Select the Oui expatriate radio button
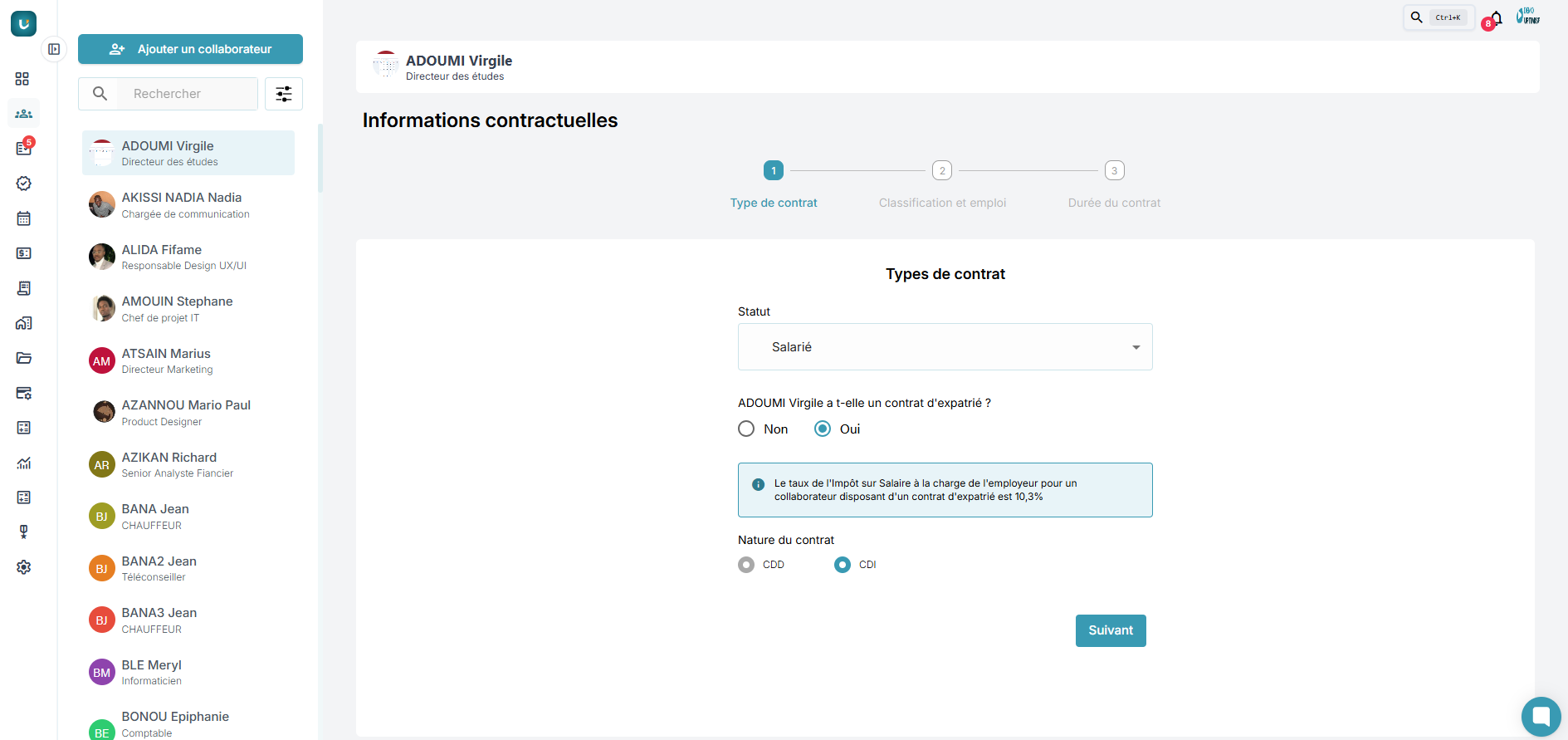This screenshot has width=1568, height=740. point(822,429)
